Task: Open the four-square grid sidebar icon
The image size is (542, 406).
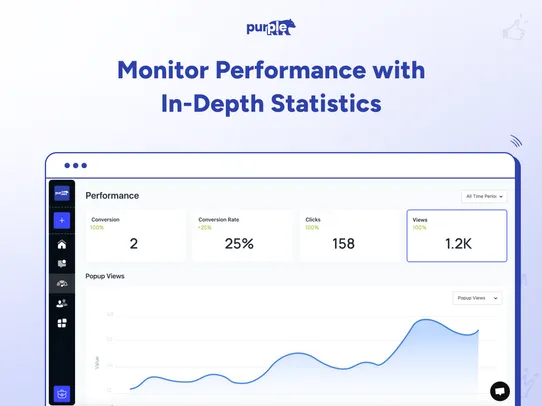Action: [62, 323]
